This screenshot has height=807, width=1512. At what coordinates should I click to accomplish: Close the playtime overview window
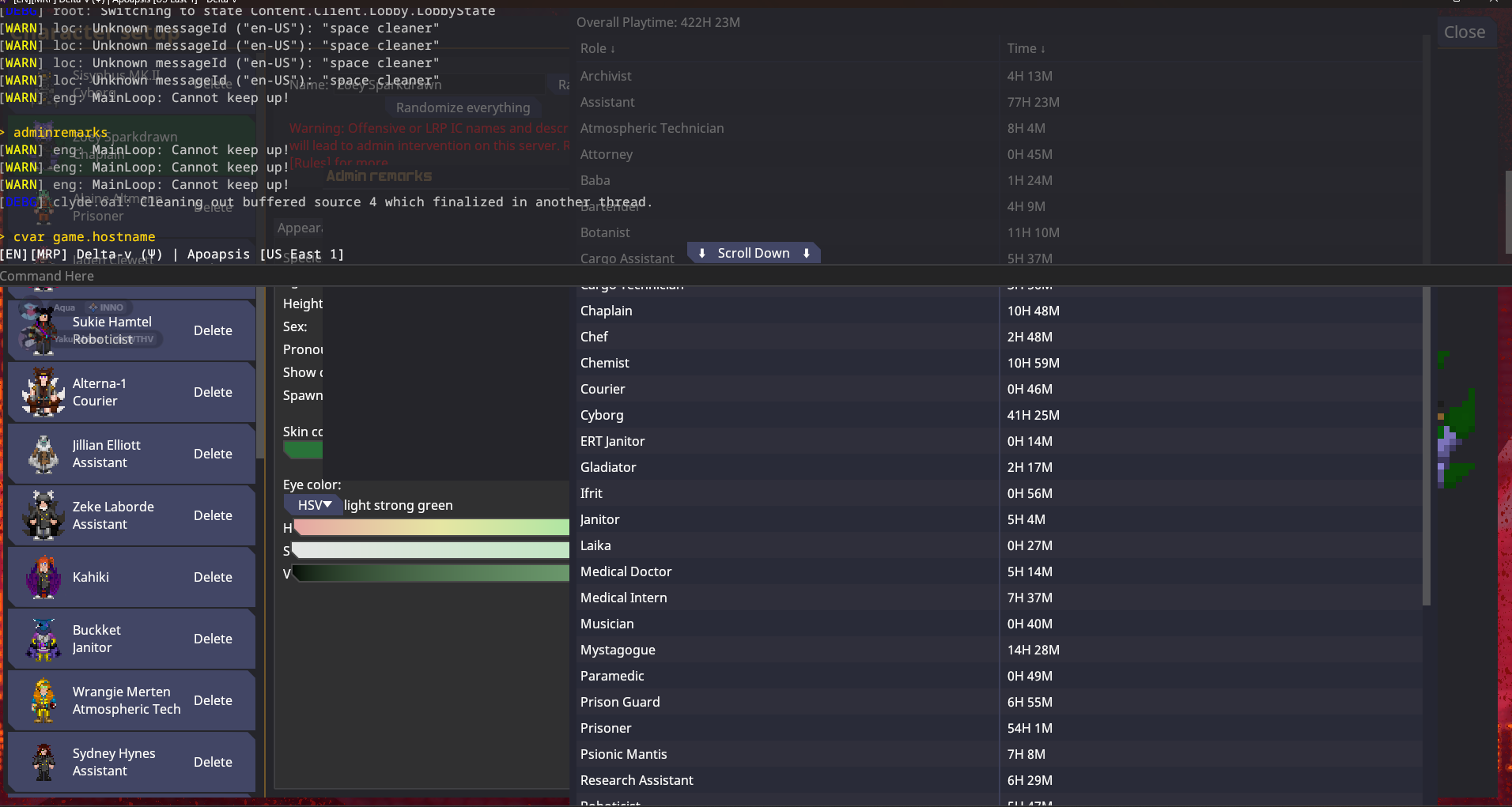click(1465, 32)
